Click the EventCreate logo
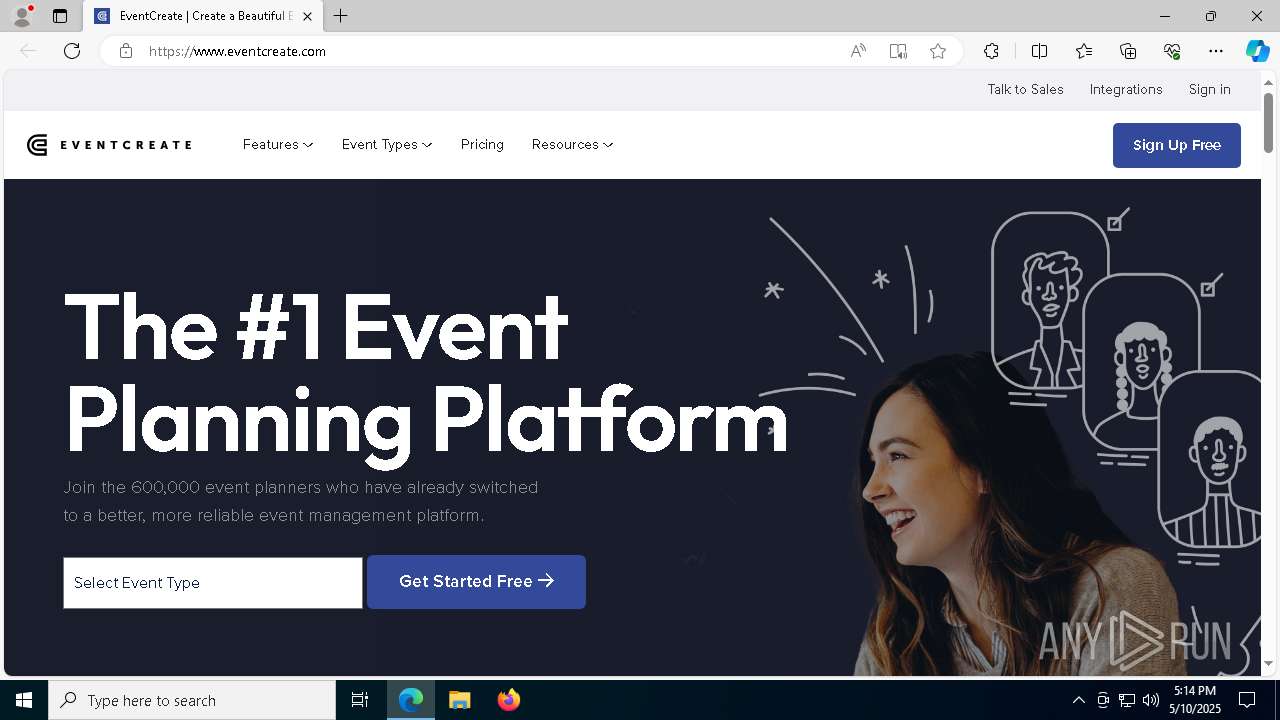The height and width of the screenshot is (720, 1280). pyautogui.click(x=109, y=145)
